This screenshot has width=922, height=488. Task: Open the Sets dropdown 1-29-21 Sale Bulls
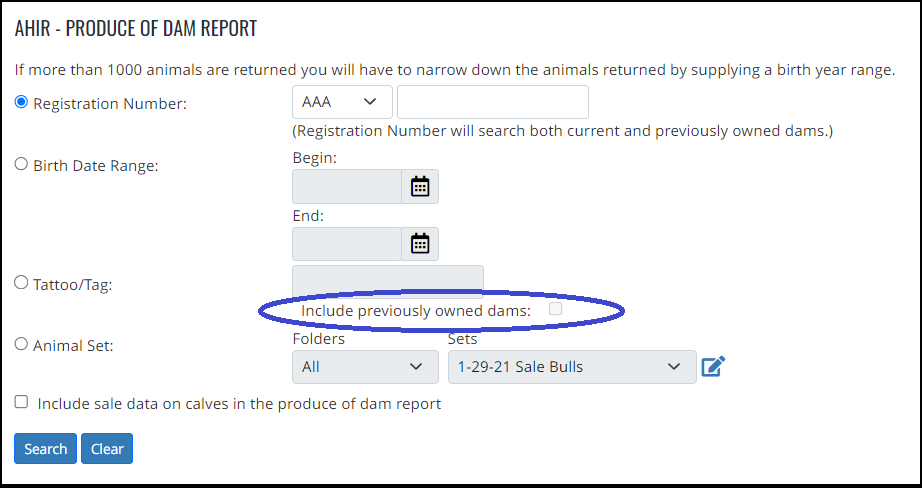572,367
